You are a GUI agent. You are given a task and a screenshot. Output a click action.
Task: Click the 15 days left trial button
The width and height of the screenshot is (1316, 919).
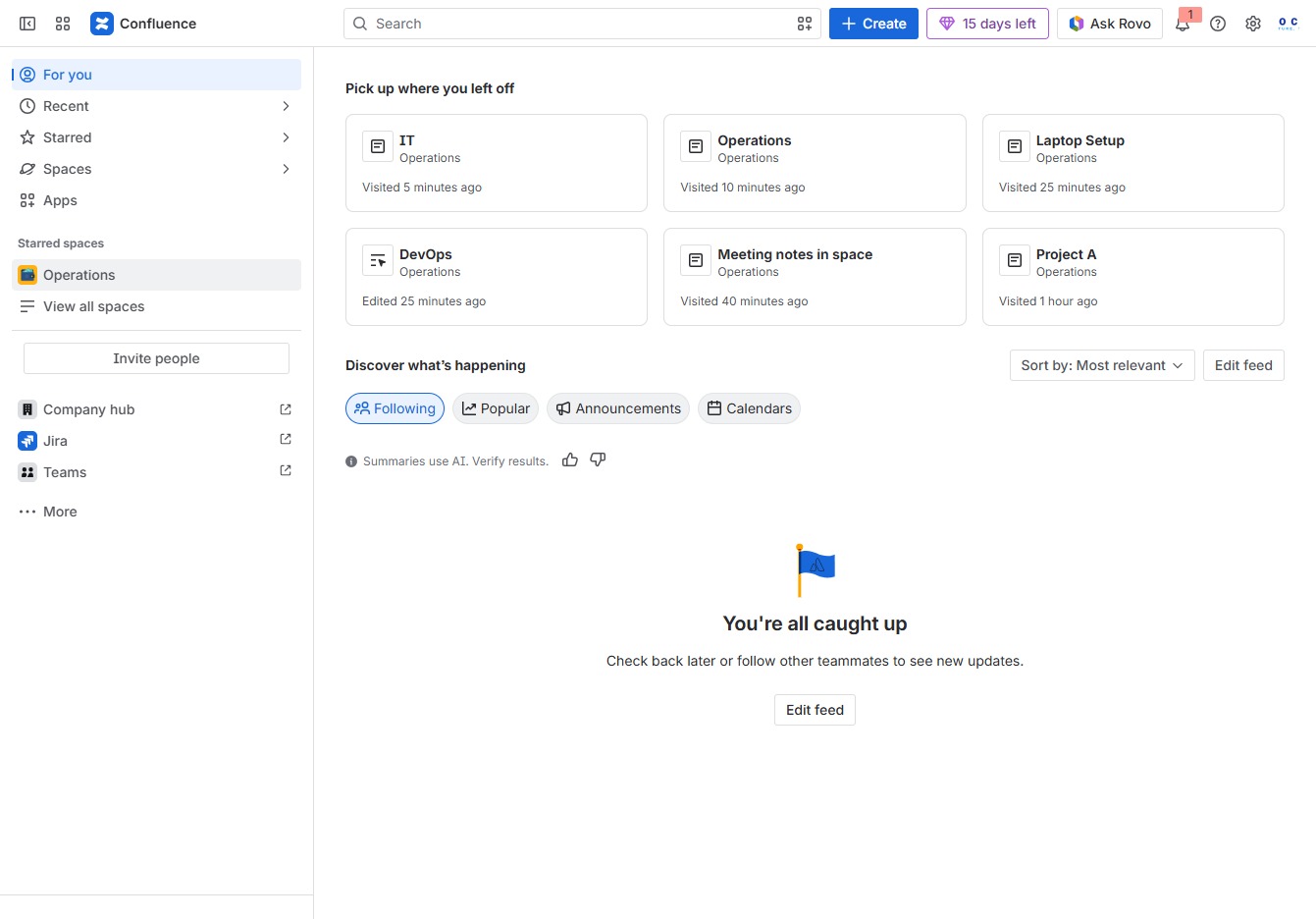tap(987, 24)
